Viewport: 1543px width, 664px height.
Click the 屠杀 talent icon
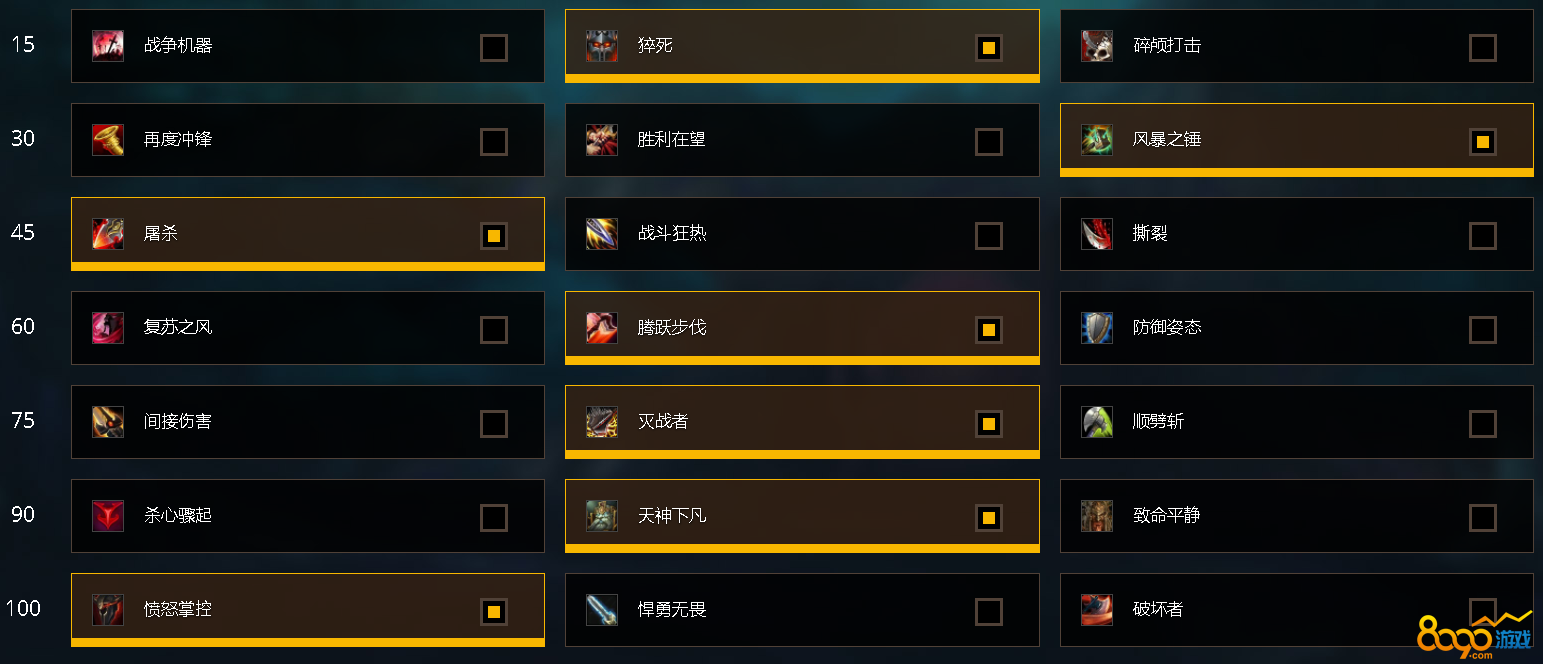tap(108, 234)
